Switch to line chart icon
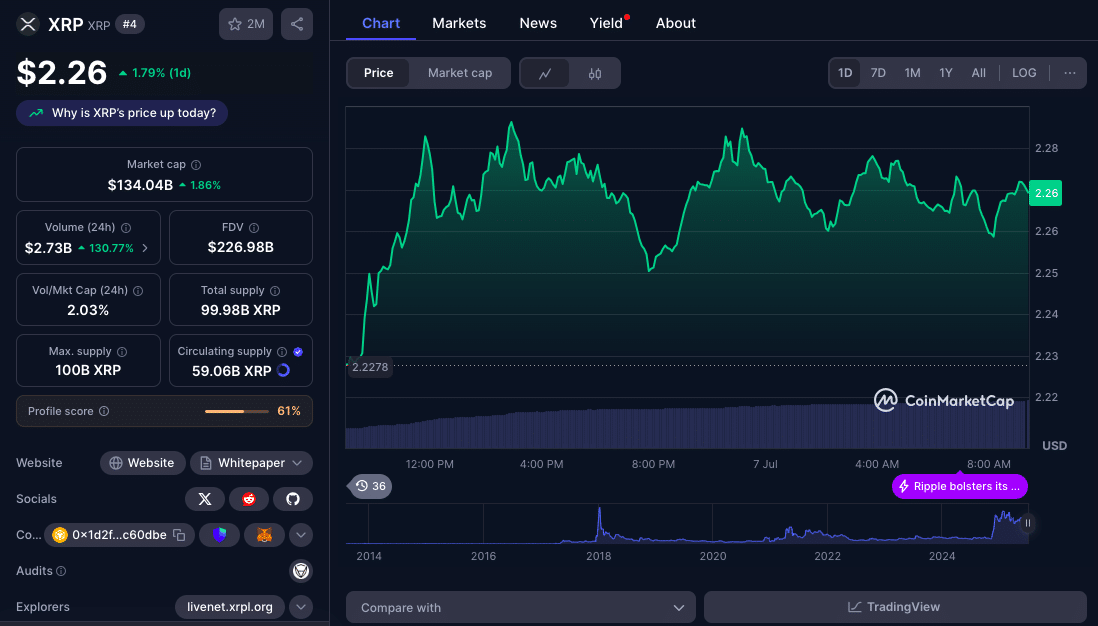Viewport: 1098px width, 626px height. click(x=545, y=74)
